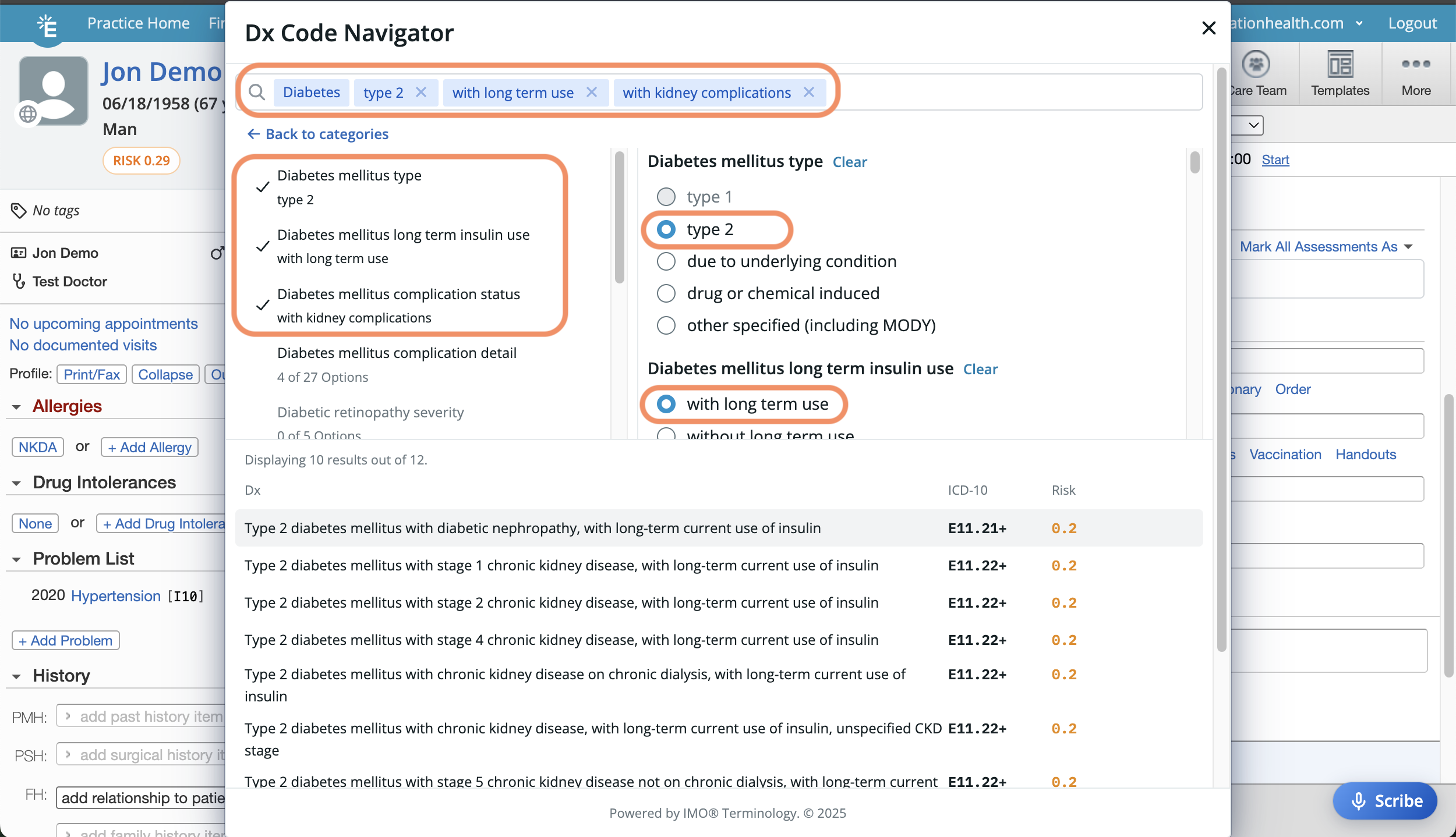Remove the 'type 2' search filter chip

[421, 93]
